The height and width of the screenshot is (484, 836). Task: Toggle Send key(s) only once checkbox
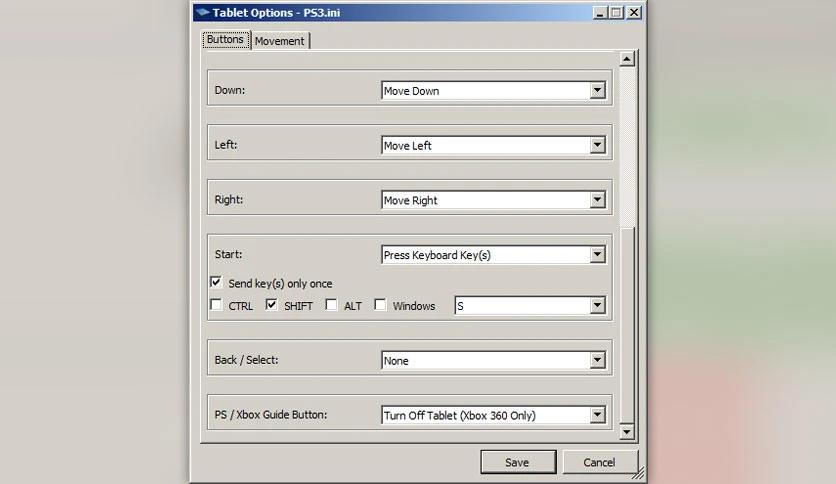tap(216, 282)
